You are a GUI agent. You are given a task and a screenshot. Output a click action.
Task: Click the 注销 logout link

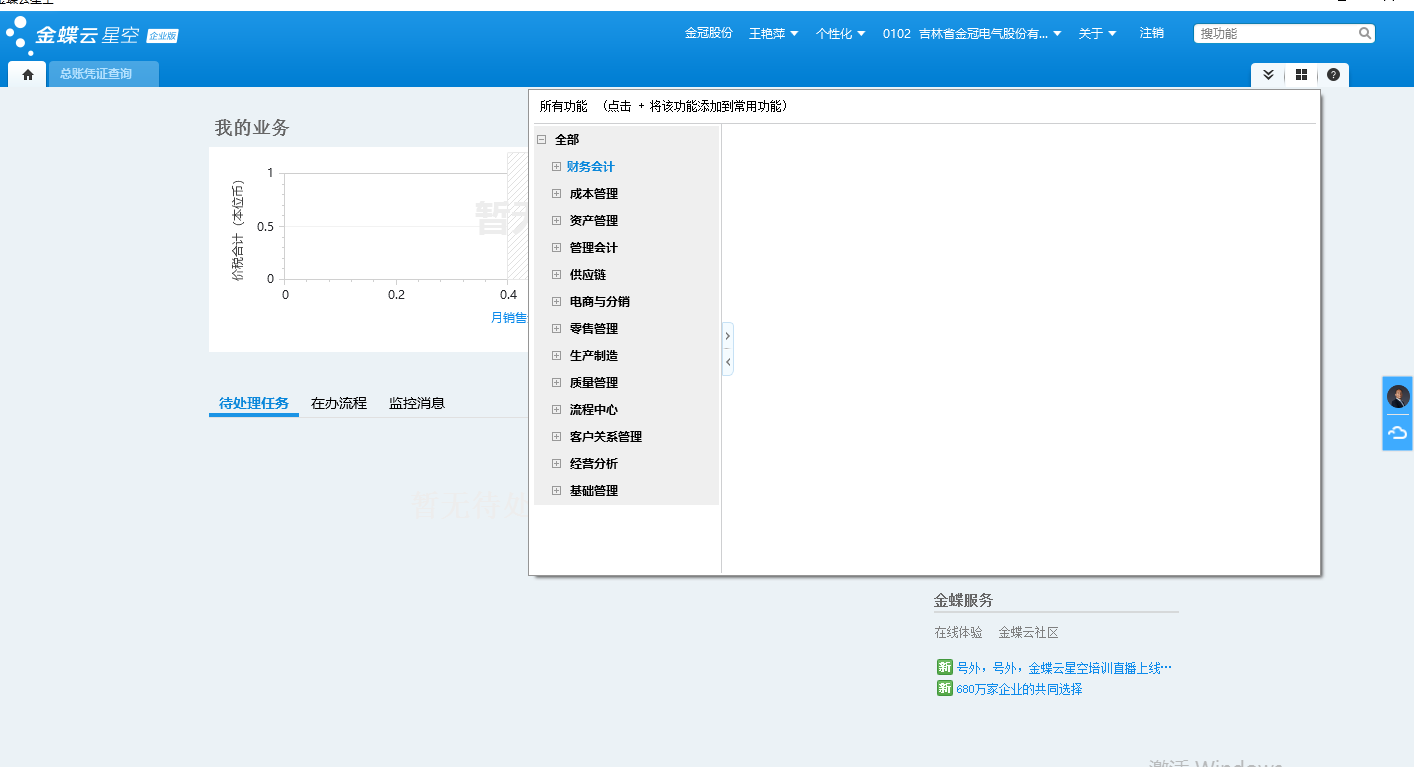point(1151,33)
